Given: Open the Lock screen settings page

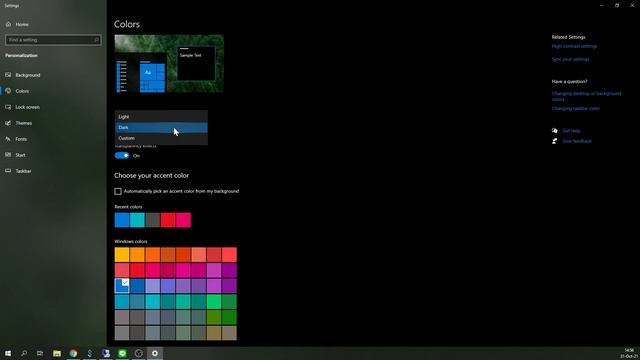Looking at the screenshot, I should click(x=22, y=107).
